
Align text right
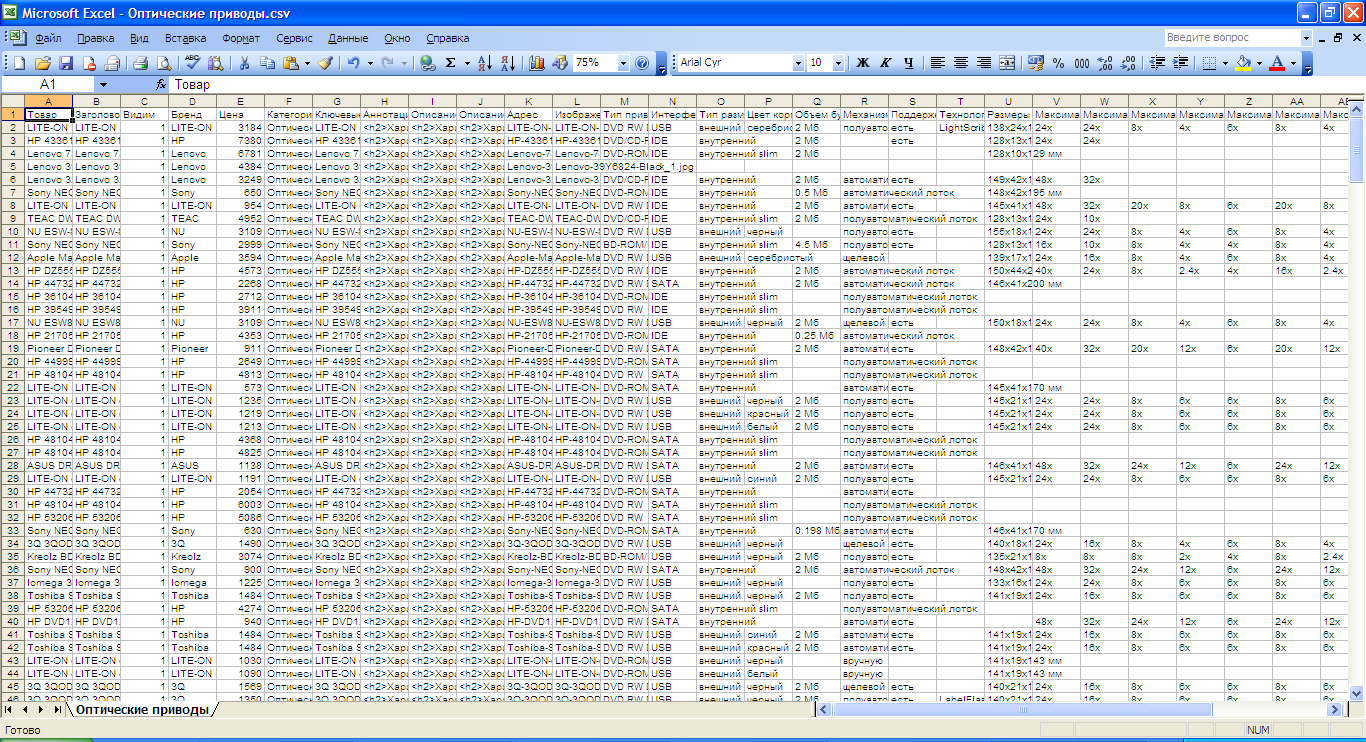point(984,63)
